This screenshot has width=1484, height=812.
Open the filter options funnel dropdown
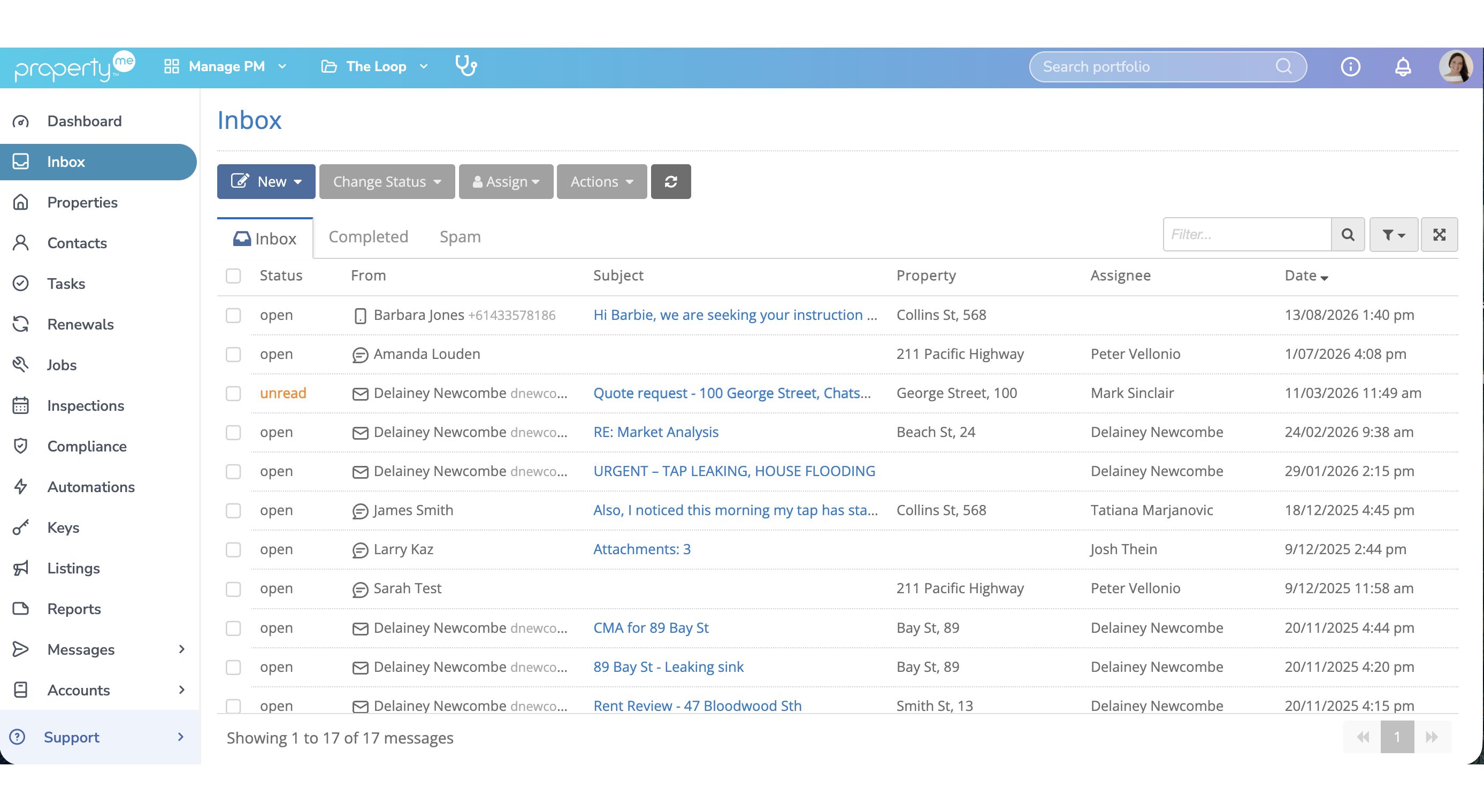(x=1394, y=234)
